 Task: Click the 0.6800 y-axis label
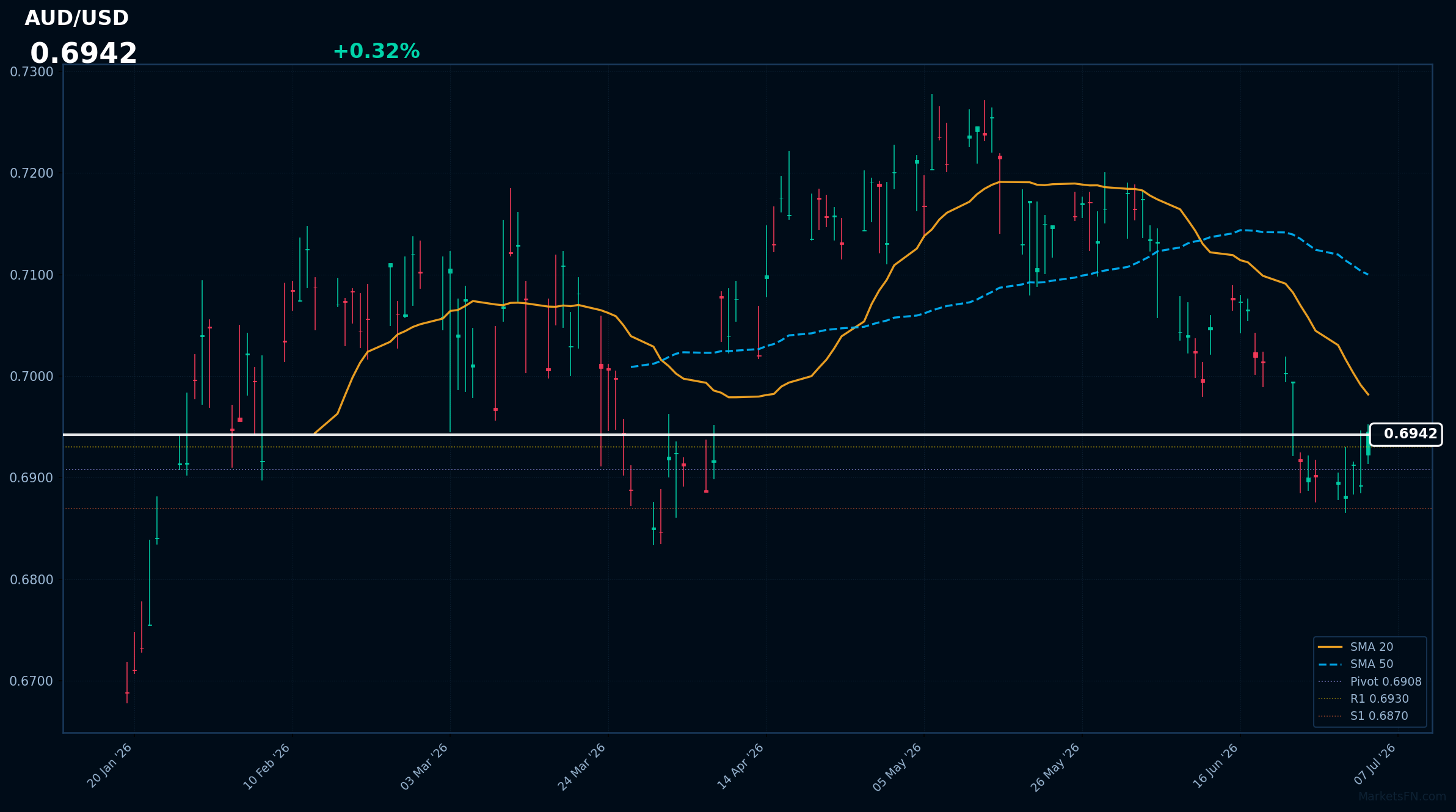32,580
